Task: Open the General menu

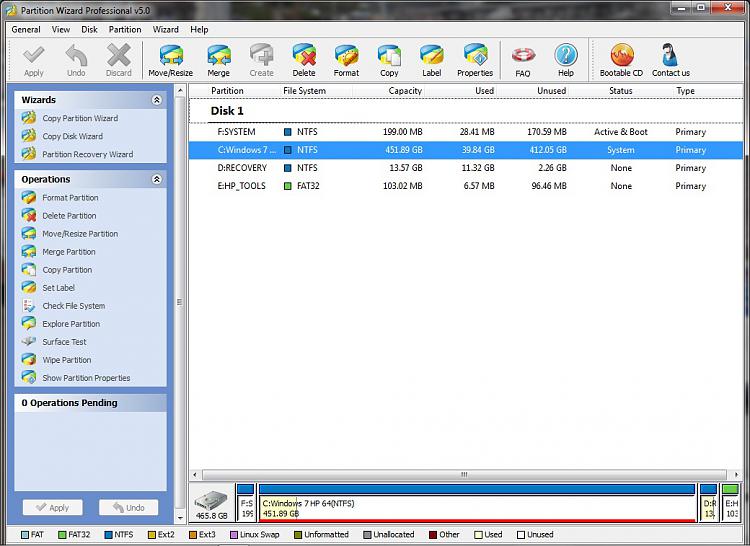Action: coord(26,30)
